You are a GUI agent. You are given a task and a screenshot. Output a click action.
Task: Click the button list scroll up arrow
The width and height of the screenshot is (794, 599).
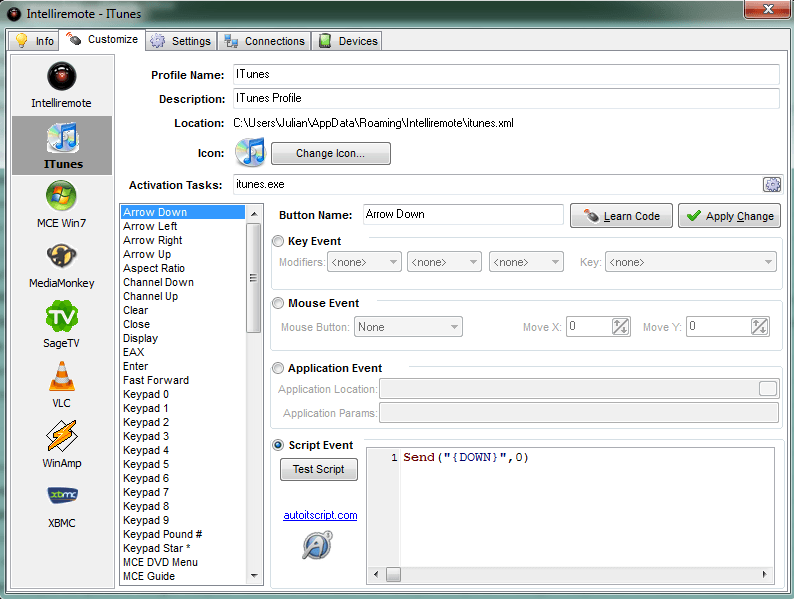click(254, 214)
